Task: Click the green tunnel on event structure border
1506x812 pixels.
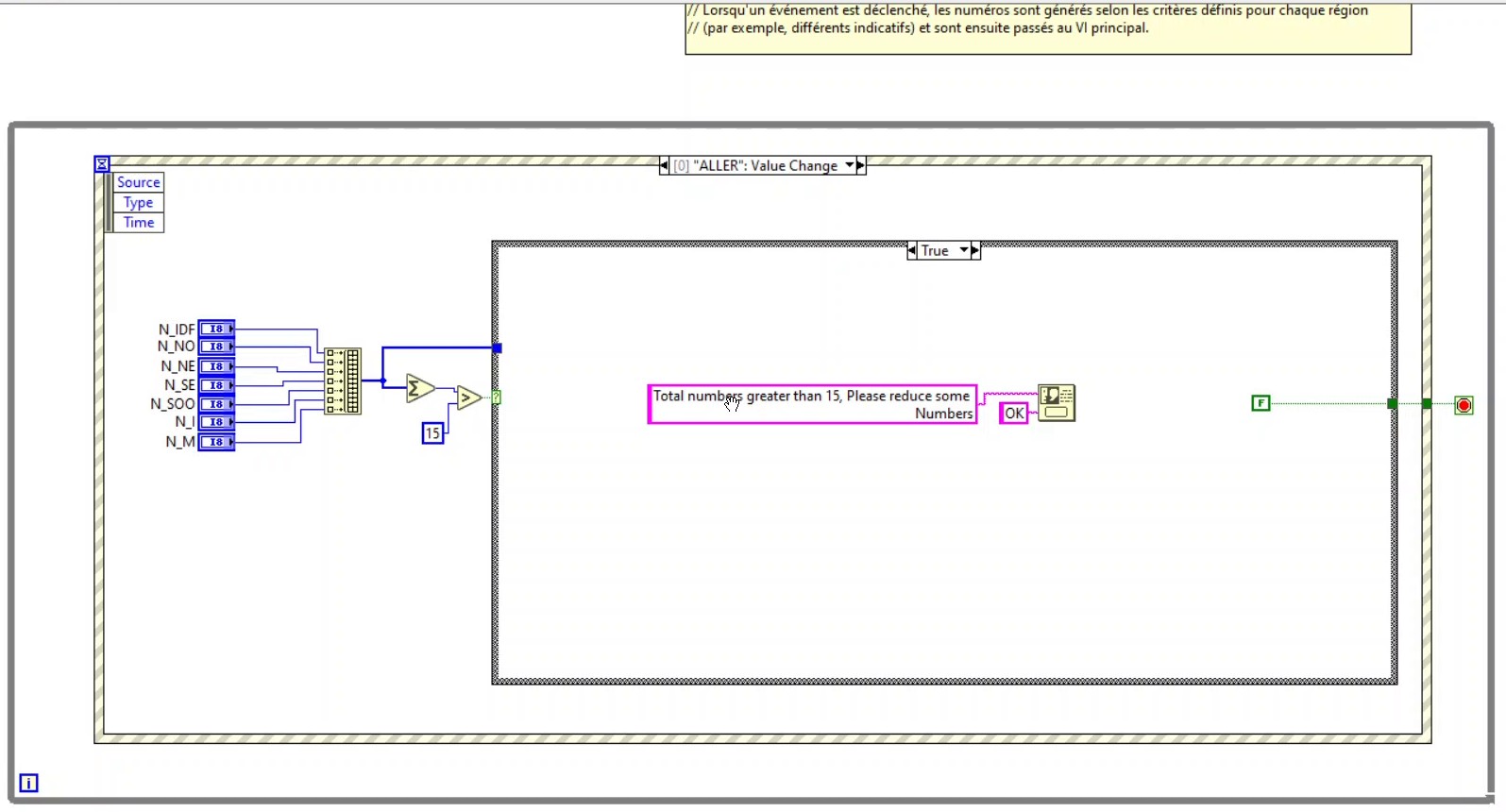Action: [1427, 404]
